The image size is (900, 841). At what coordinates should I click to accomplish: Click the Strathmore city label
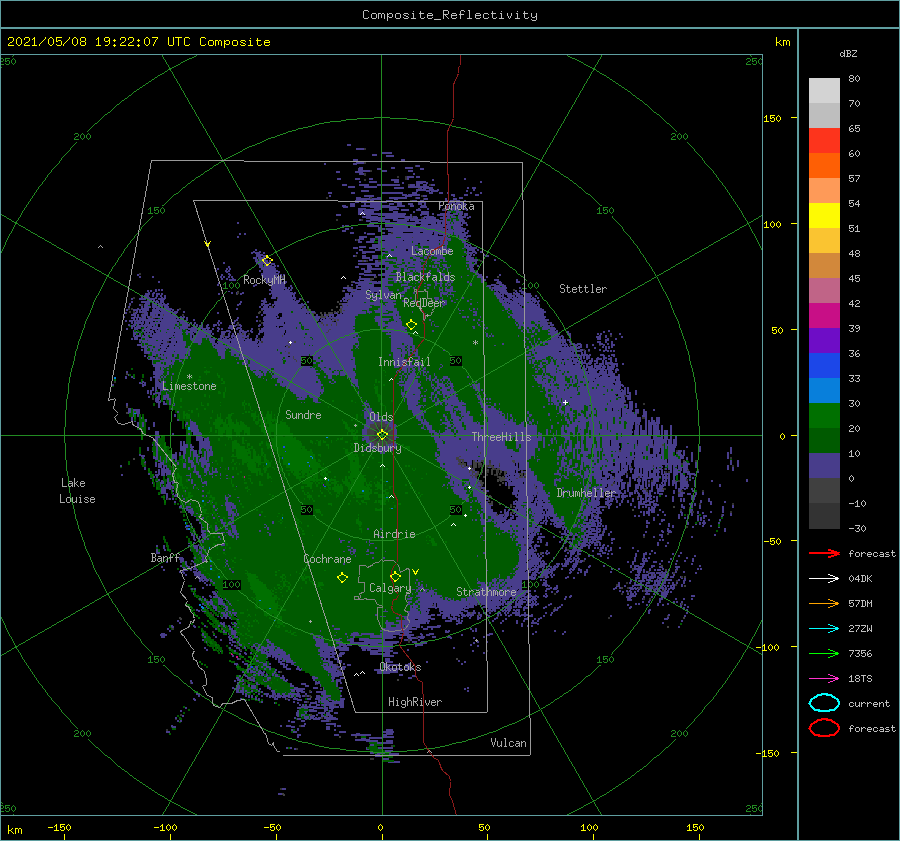(486, 591)
